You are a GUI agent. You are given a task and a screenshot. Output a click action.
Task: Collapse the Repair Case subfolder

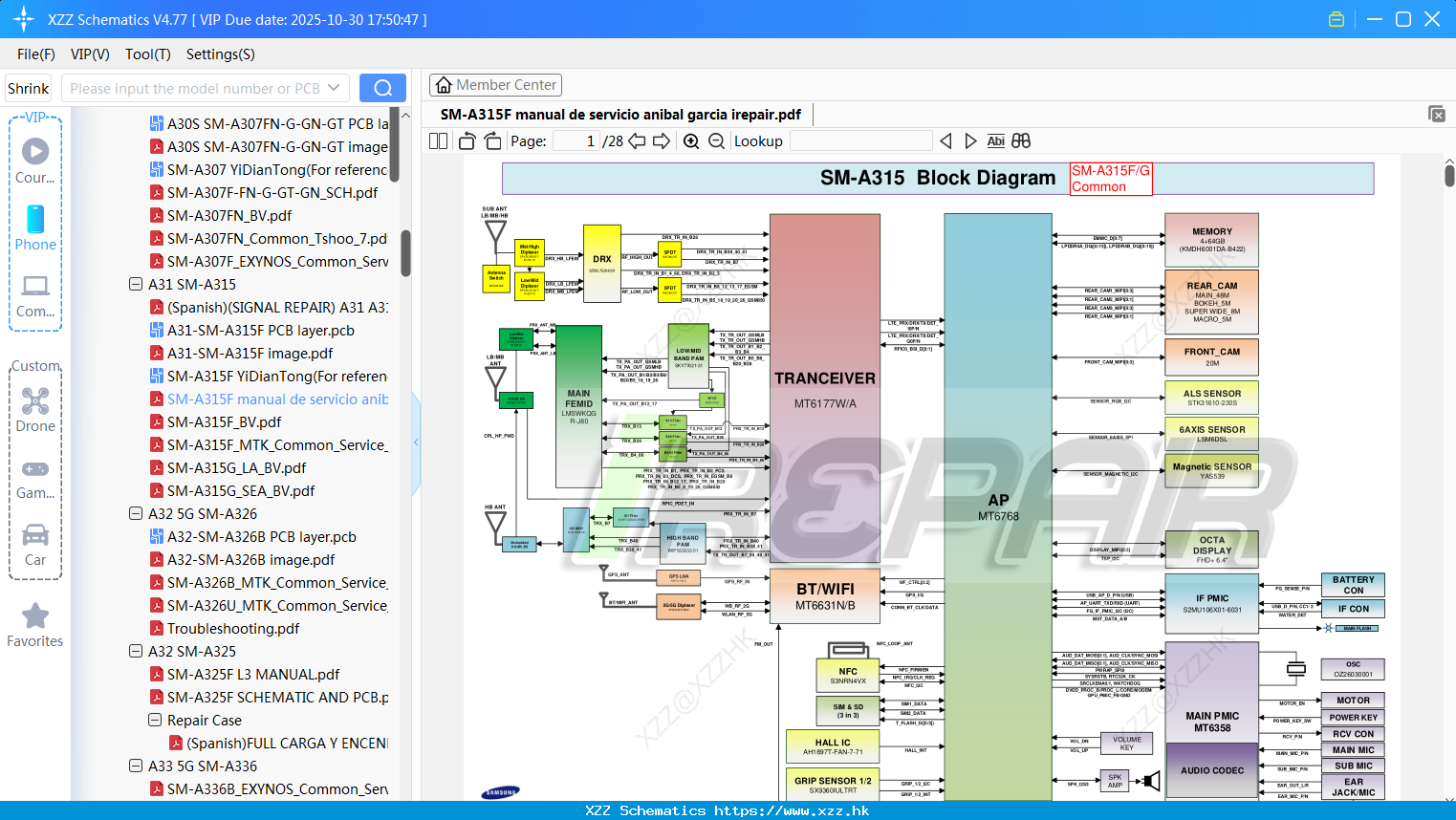point(155,720)
